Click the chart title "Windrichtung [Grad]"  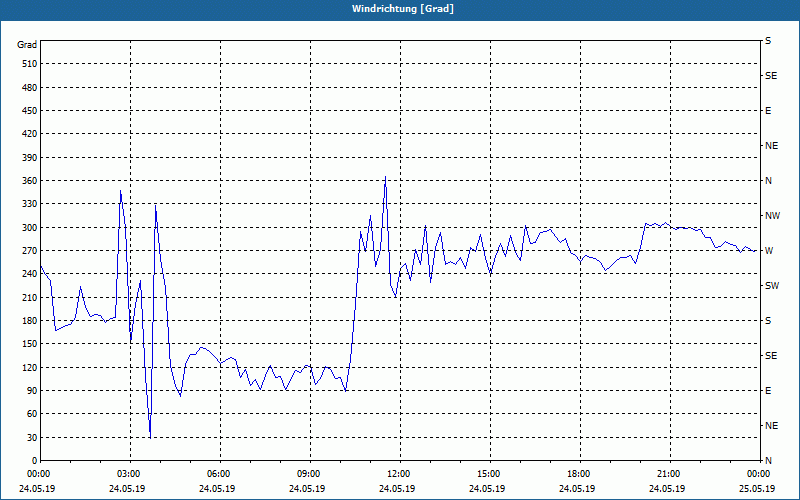pyautogui.click(x=403, y=9)
